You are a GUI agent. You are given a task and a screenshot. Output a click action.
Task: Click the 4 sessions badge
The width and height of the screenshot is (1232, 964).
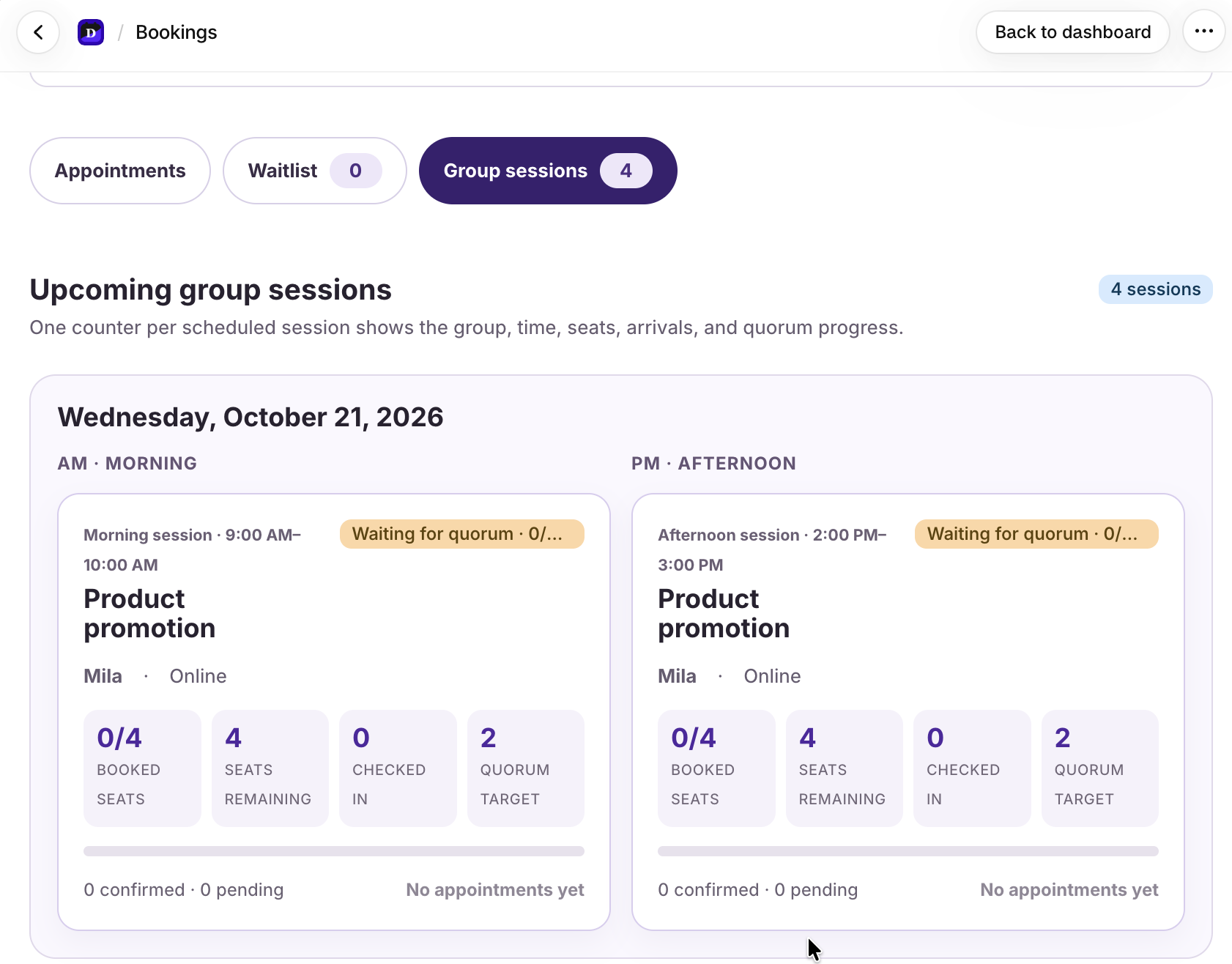1155,289
